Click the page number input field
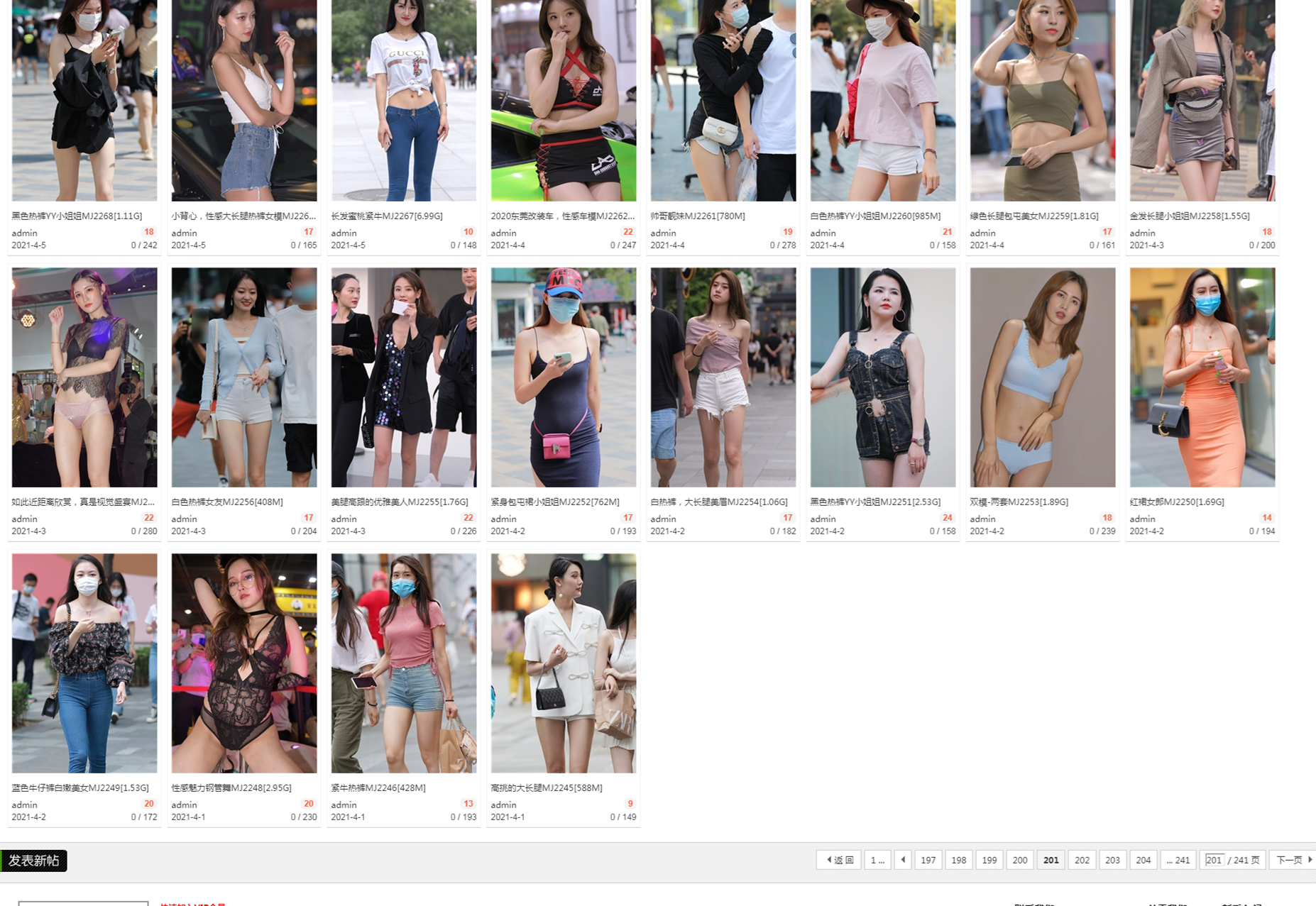This screenshot has height=906, width=1316. coord(1214,860)
